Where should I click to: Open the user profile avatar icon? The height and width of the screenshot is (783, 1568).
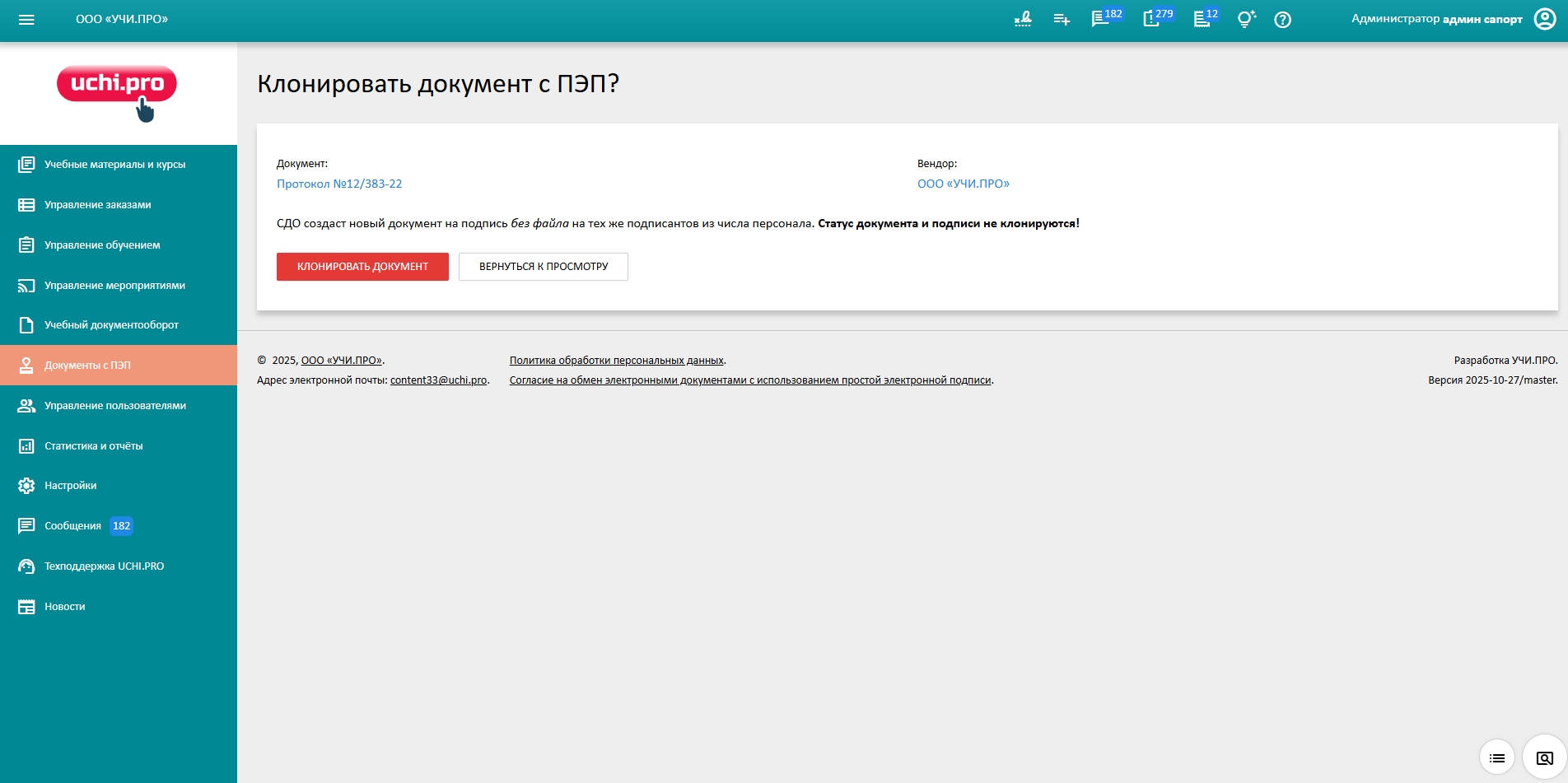(1544, 20)
